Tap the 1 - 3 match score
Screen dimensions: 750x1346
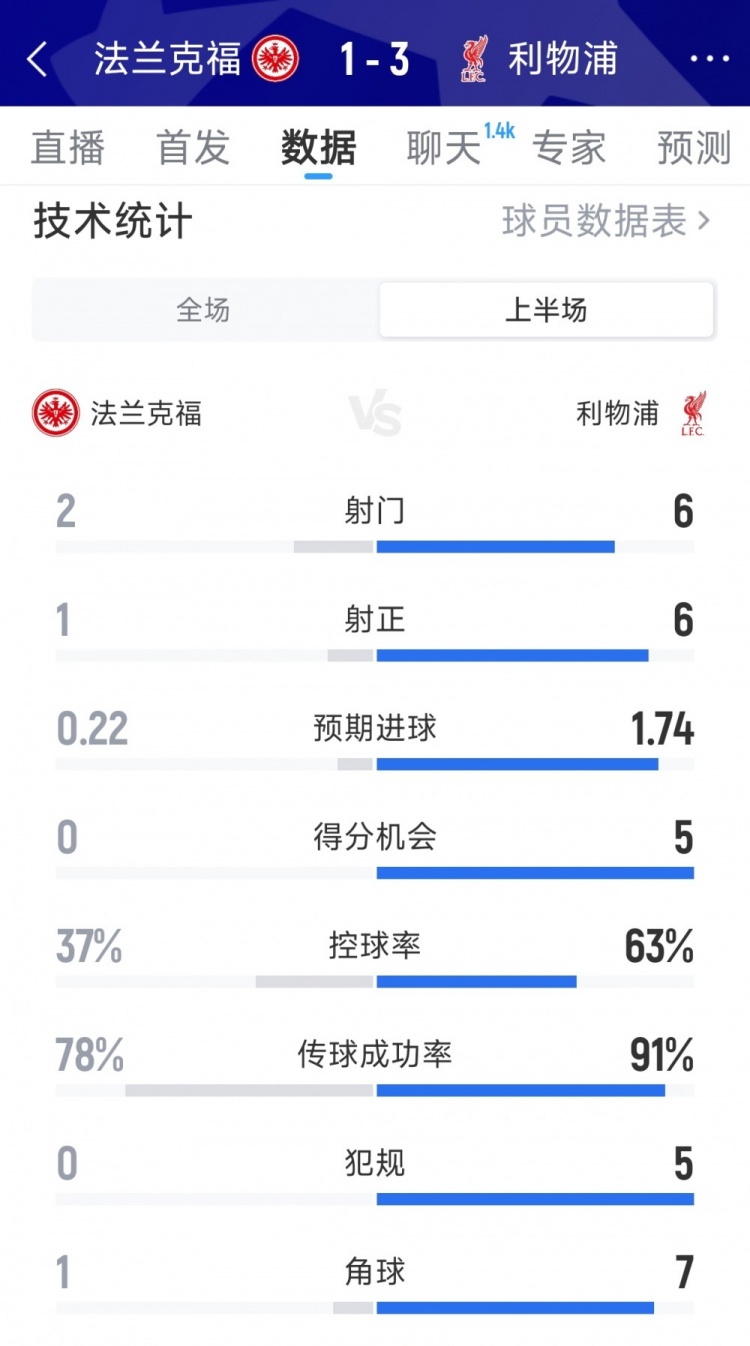(375, 60)
